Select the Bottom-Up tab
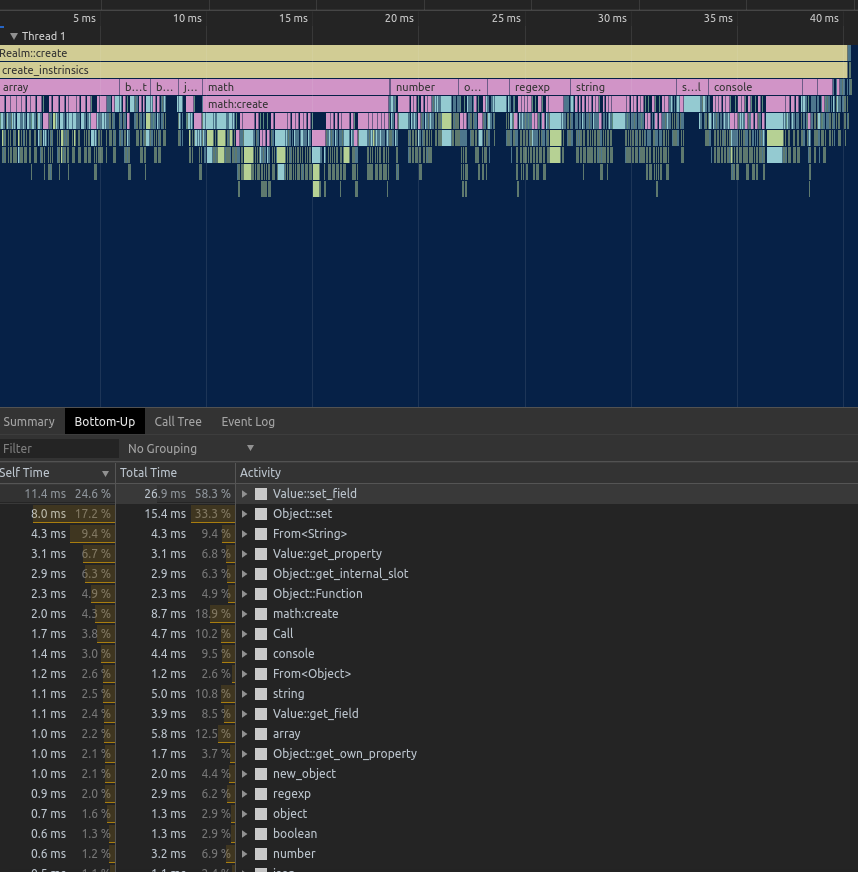The width and height of the screenshot is (858, 872). click(105, 422)
